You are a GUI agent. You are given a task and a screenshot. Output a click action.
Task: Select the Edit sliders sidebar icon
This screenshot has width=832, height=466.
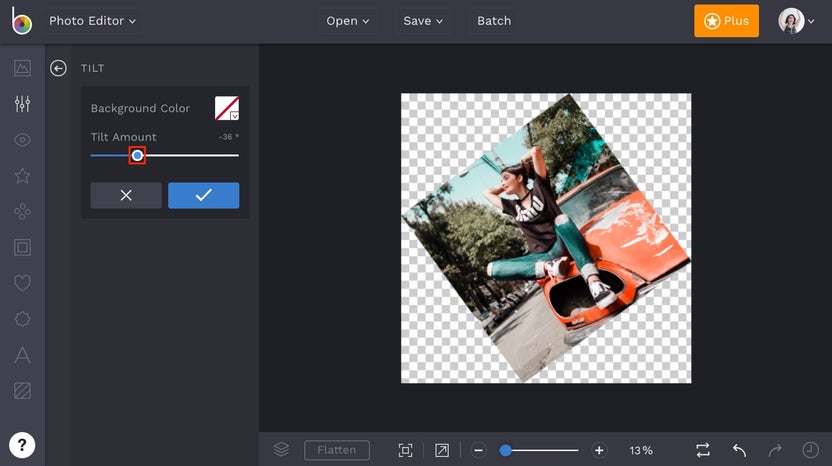(22, 104)
